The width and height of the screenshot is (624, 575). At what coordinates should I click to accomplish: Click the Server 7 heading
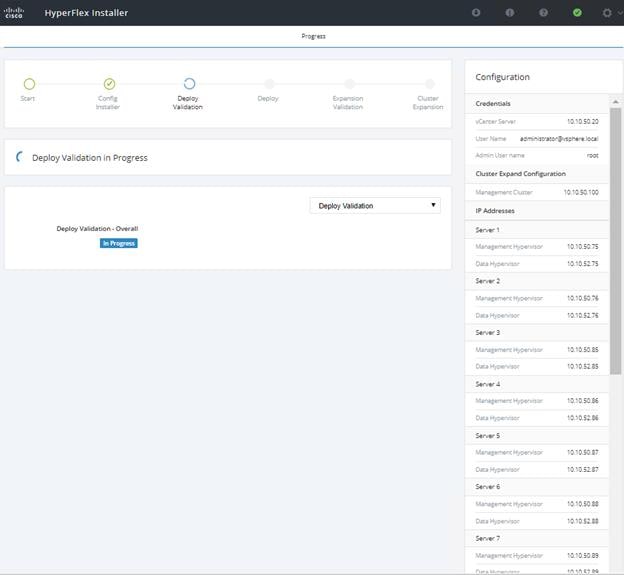click(488, 538)
